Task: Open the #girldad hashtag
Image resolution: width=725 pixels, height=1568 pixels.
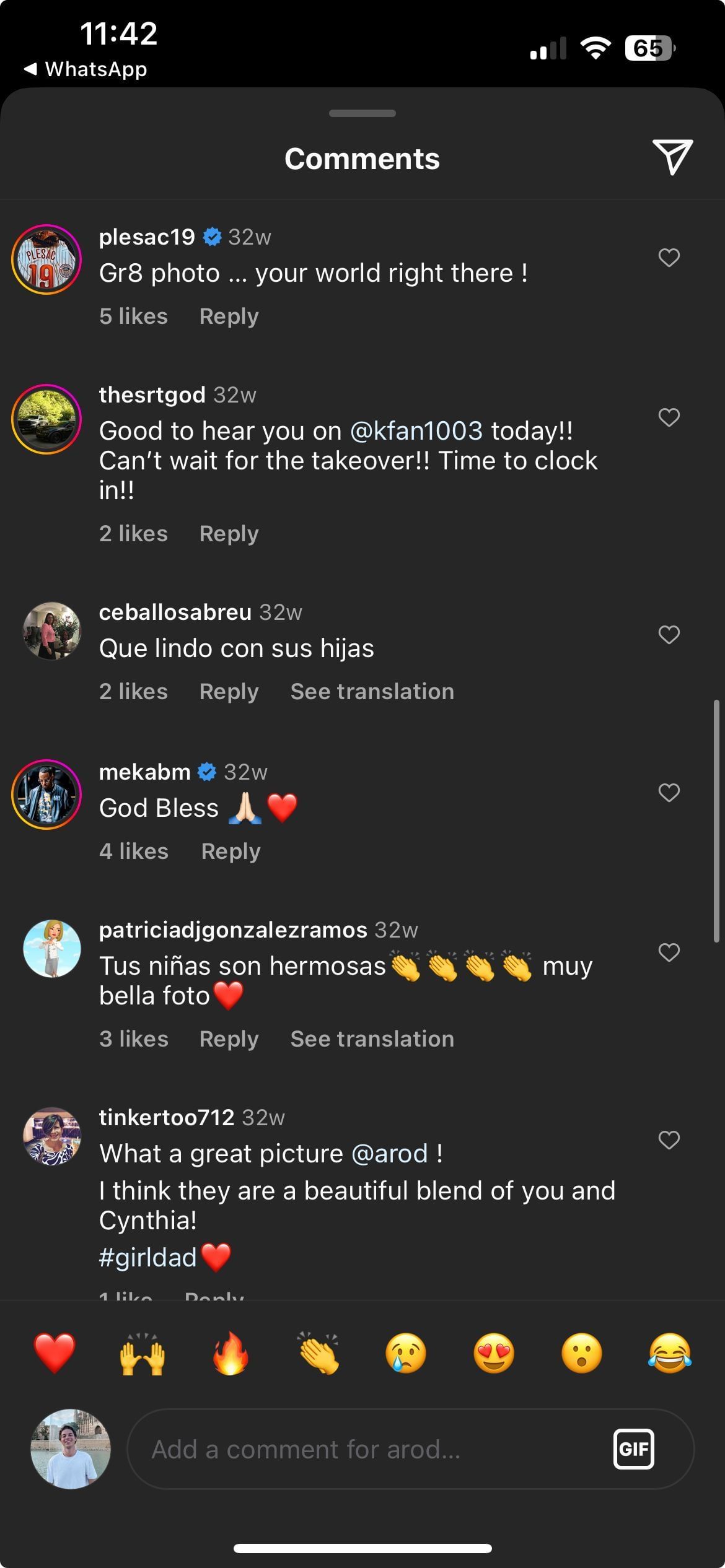Action: pos(148,1258)
